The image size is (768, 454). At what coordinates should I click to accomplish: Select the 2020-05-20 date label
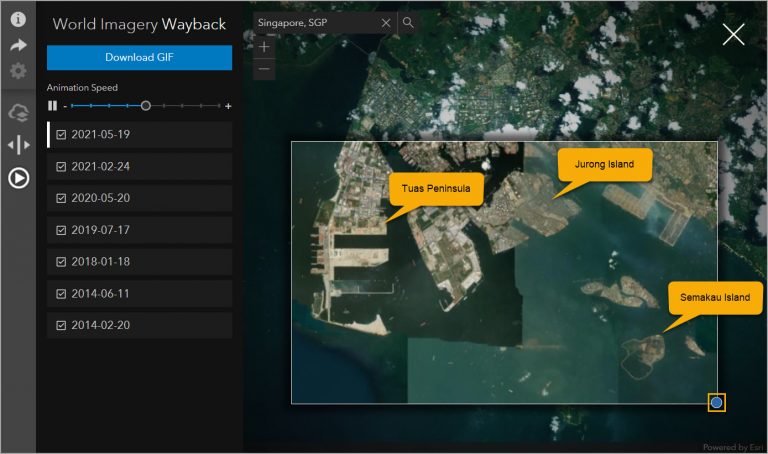[101, 198]
